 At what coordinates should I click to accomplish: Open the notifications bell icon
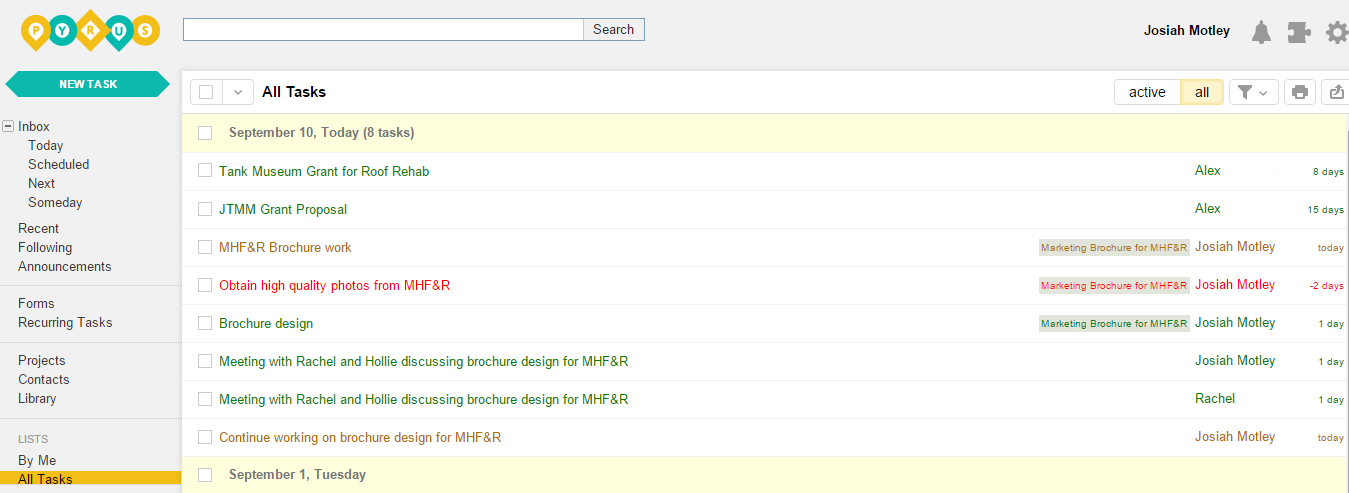pos(1261,32)
